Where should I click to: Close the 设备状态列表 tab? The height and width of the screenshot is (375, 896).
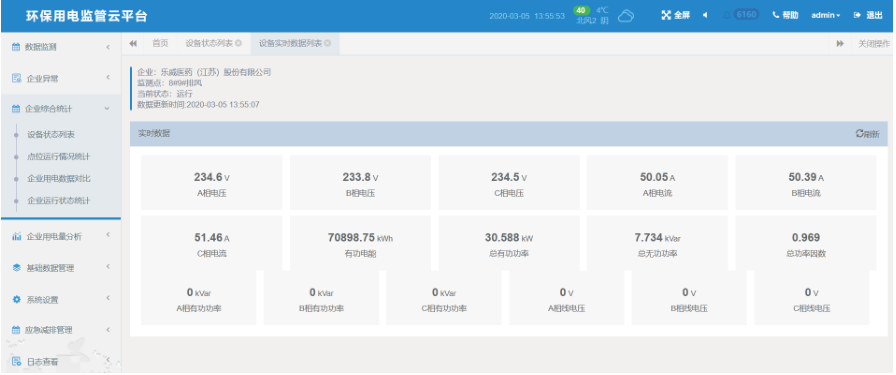point(238,43)
